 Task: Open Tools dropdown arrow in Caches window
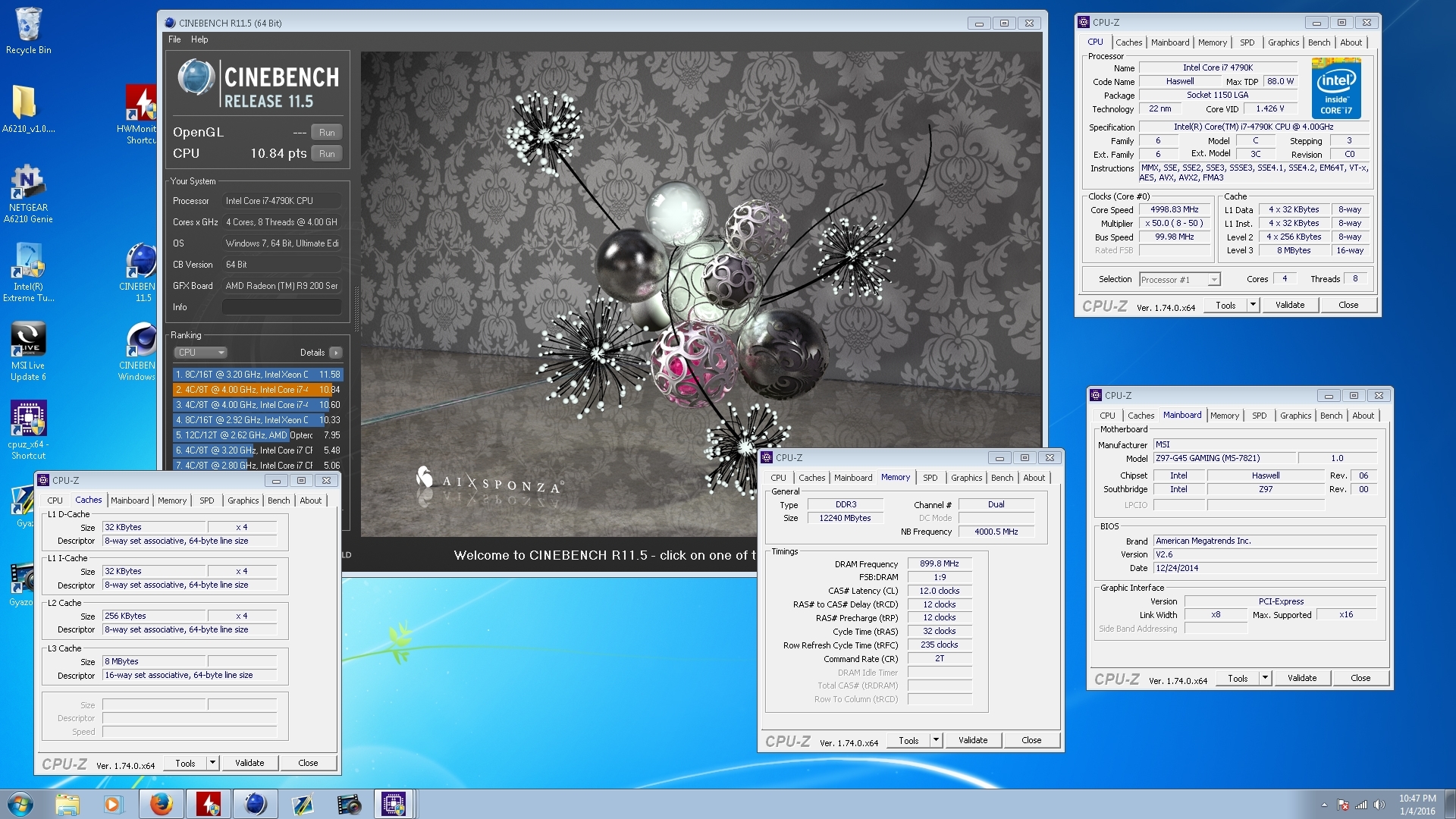pyautogui.click(x=212, y=763)
